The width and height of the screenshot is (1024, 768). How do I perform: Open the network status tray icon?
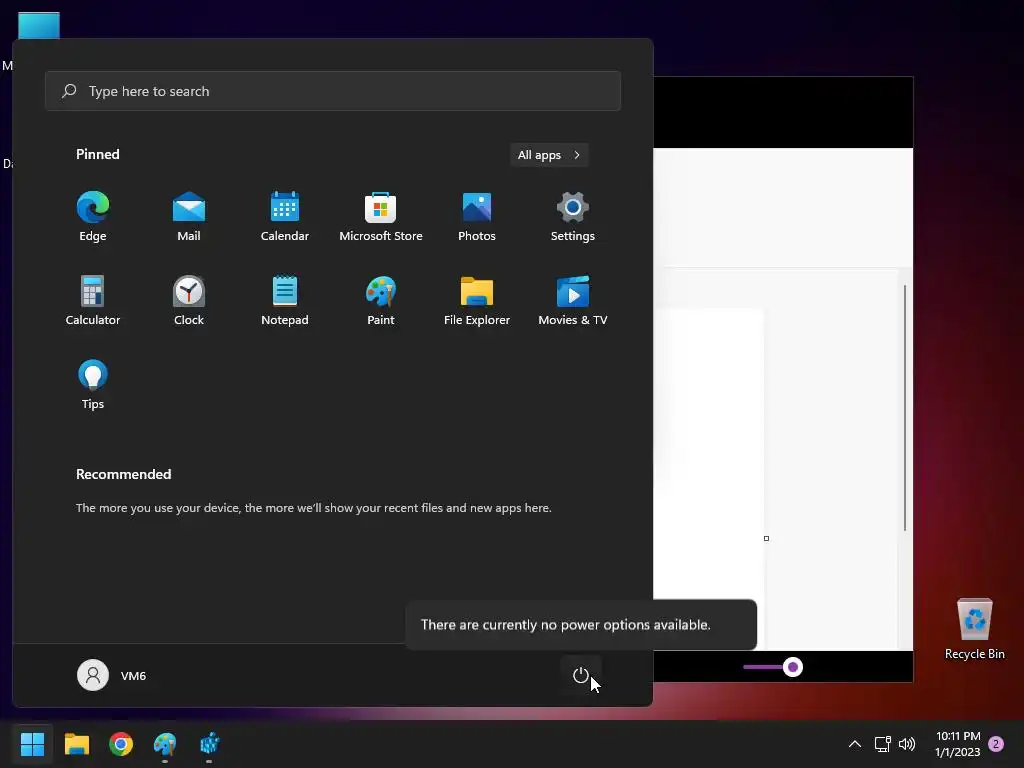883,744
